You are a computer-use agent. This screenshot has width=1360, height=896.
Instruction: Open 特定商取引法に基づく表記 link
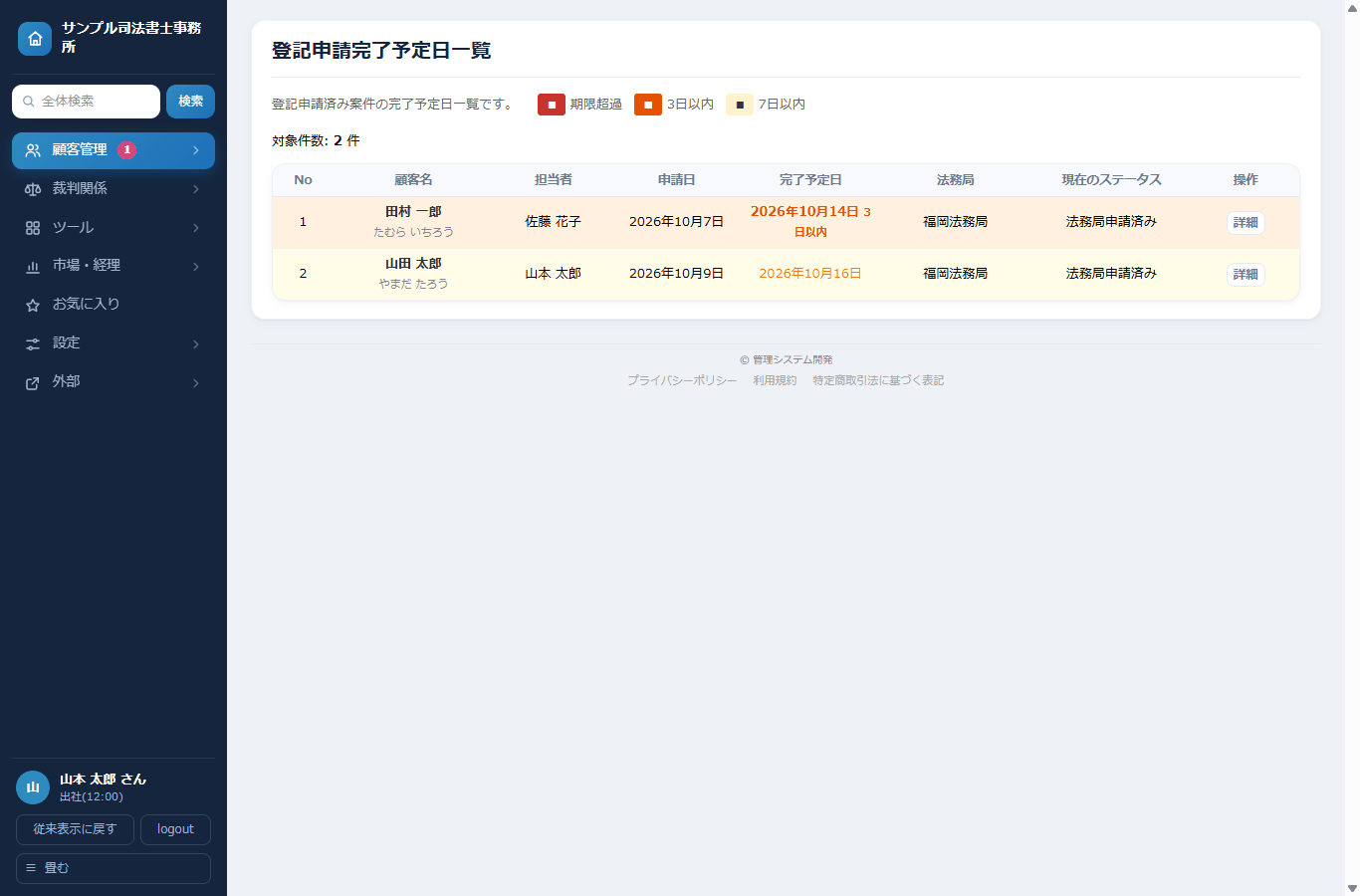(878, 380)
